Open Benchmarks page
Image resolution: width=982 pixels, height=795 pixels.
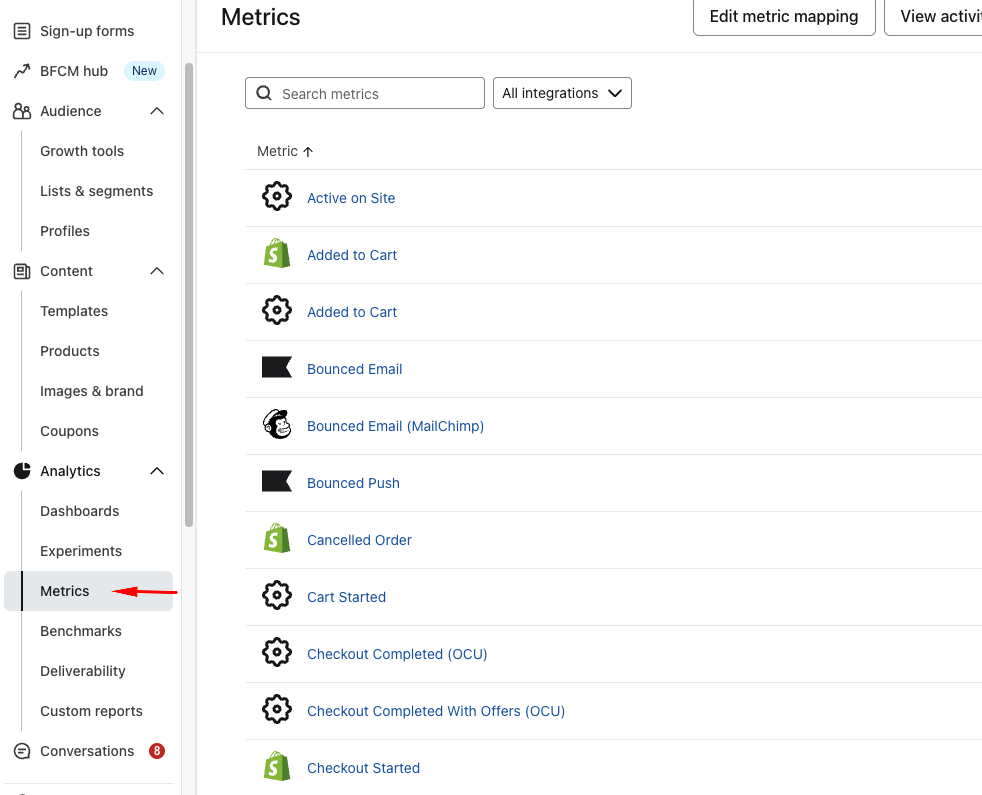point(81,631)
